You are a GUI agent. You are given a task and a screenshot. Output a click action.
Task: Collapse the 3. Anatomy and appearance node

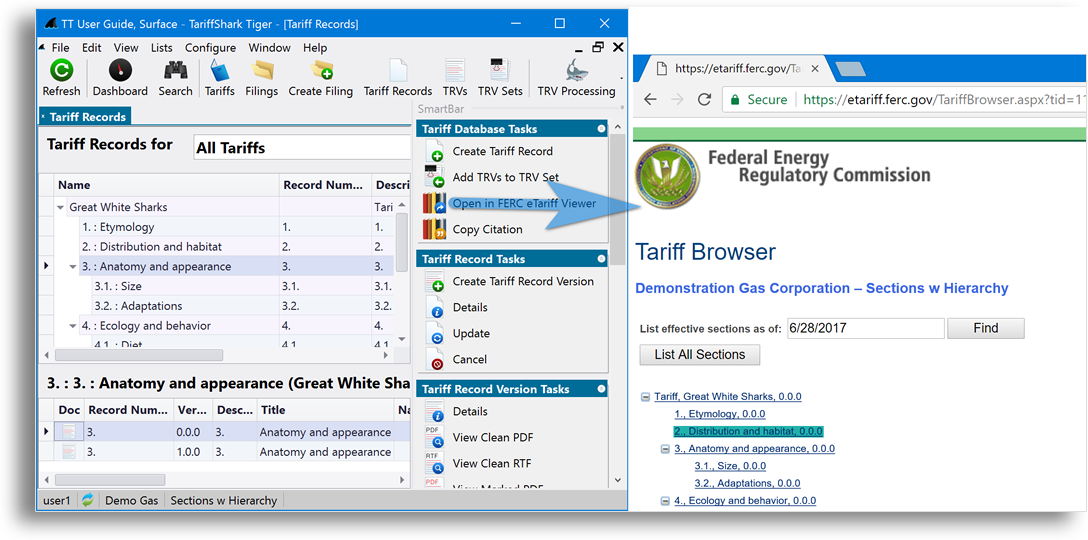[x=73, y=267]
